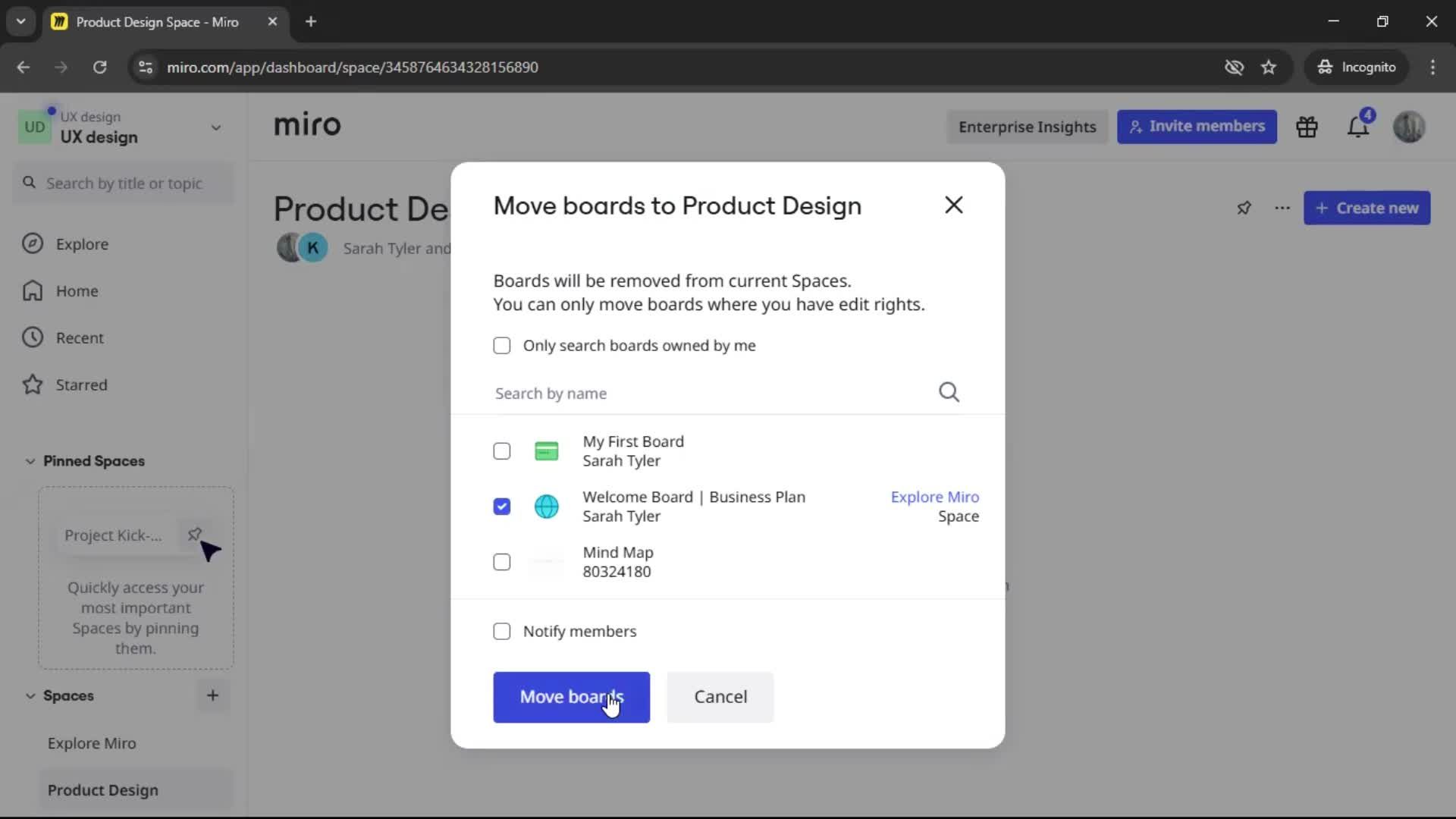Open the user profile avatar

coord(1409,127)
